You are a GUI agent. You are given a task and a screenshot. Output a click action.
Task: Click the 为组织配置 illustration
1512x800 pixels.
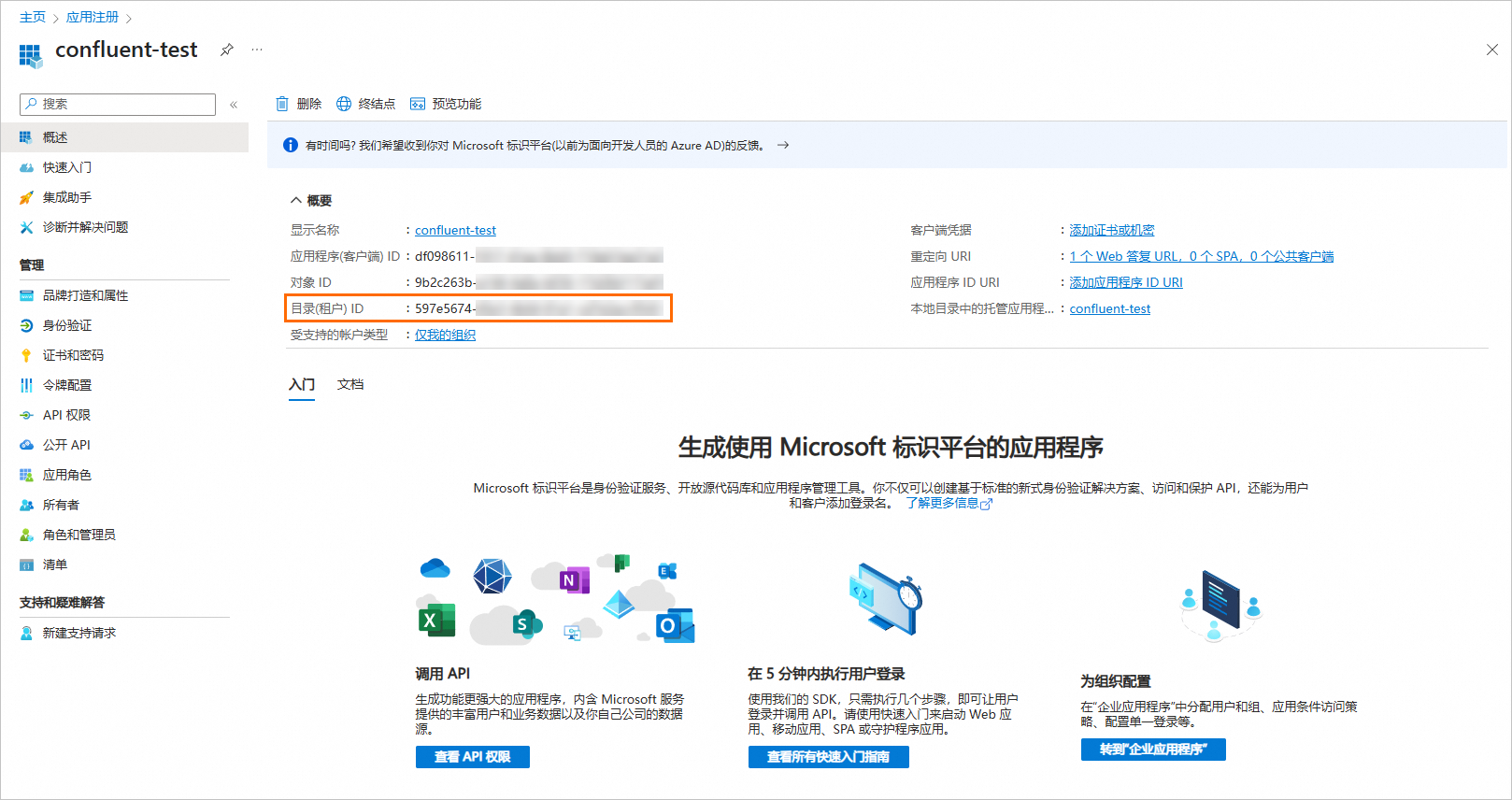pyautogui.click(x=1220, y=605)
